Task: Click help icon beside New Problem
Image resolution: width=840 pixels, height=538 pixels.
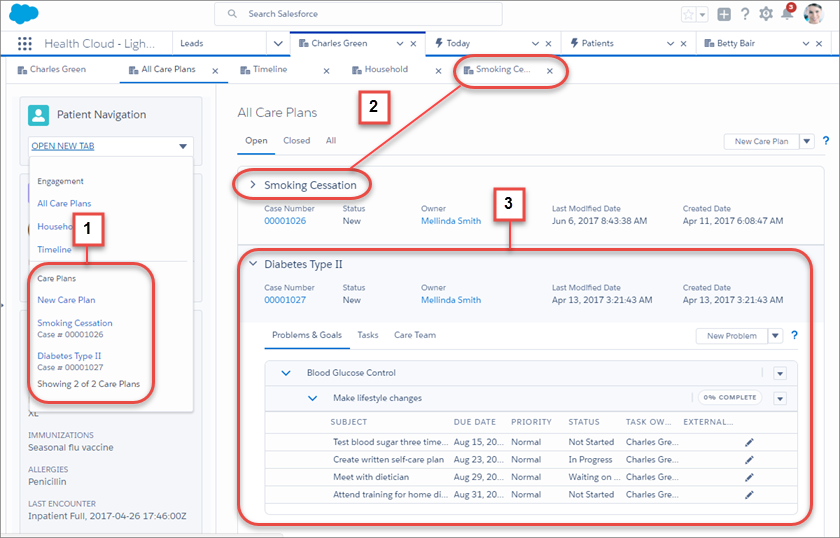Action: pyautogui.click(x=794, y=335)
